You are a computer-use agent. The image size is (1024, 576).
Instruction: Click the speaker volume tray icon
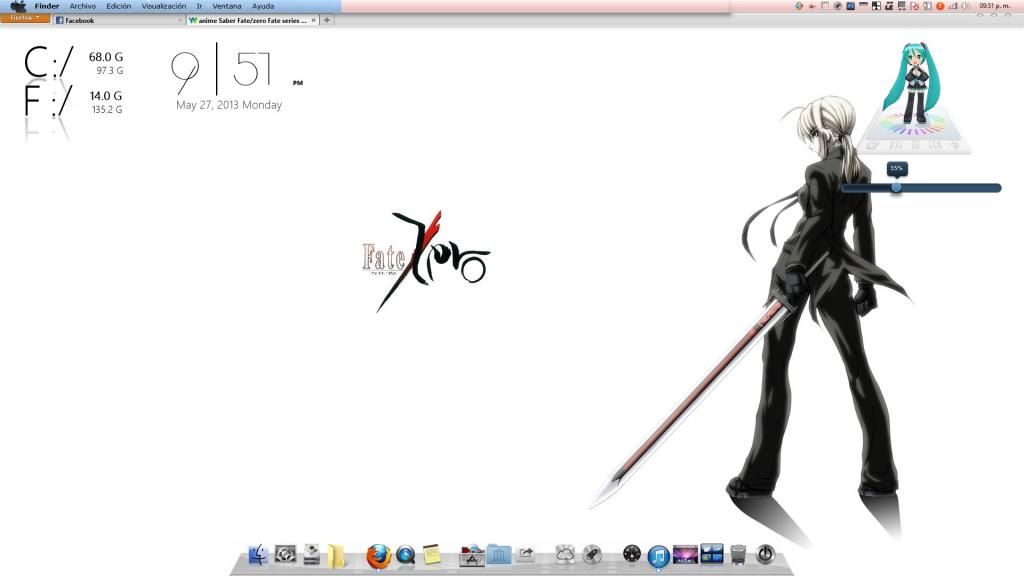pyautogui.click(x=966, y=6)
